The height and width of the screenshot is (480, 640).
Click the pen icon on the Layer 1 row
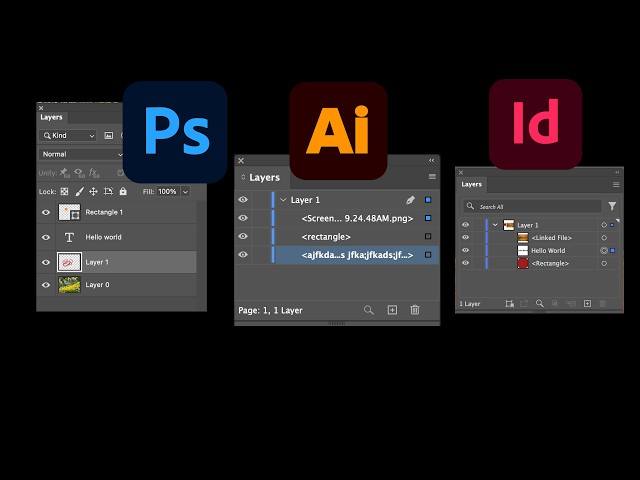(x=410, y=200)
